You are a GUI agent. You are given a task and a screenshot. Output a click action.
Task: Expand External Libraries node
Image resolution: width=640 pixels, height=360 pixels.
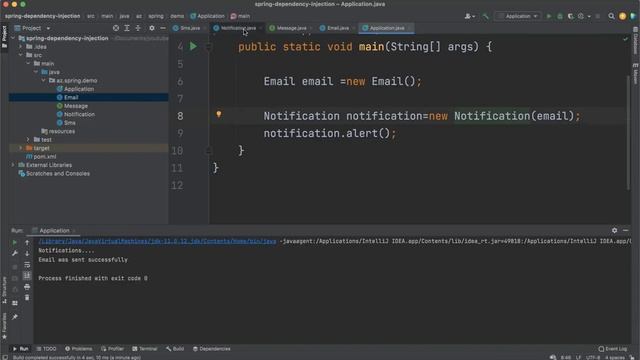click(13, 165)
